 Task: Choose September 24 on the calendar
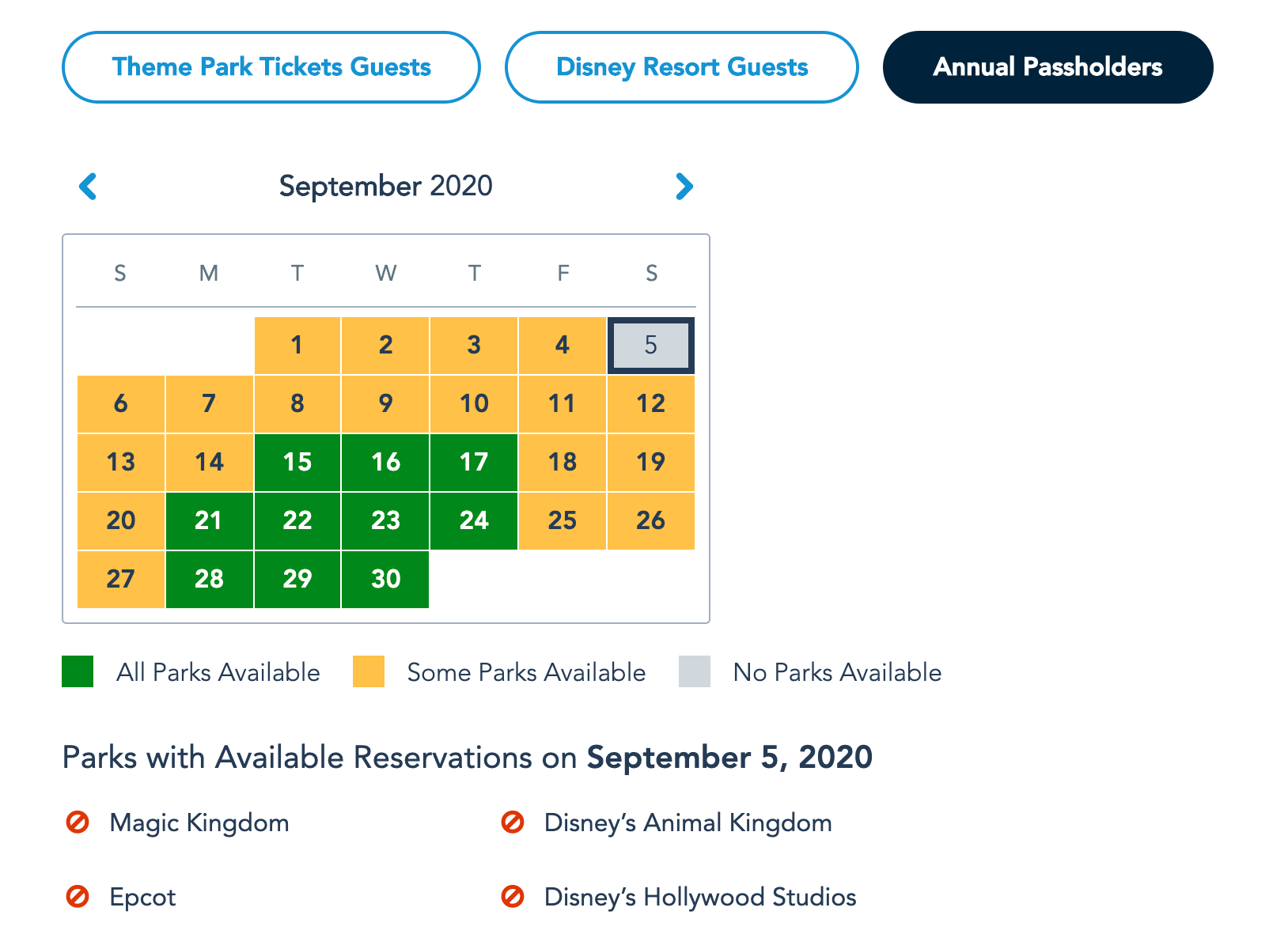pos(474,520)
